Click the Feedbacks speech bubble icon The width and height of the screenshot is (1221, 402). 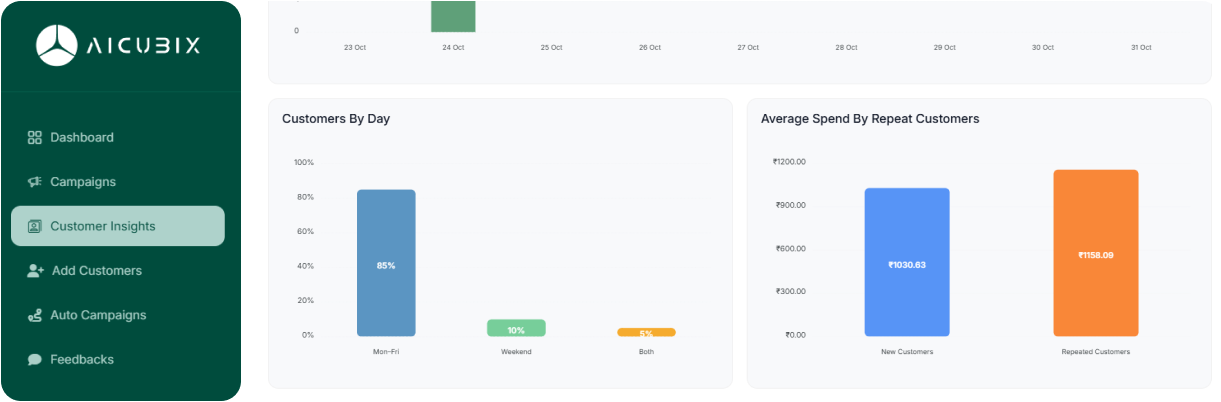click(x=34, y=359)
